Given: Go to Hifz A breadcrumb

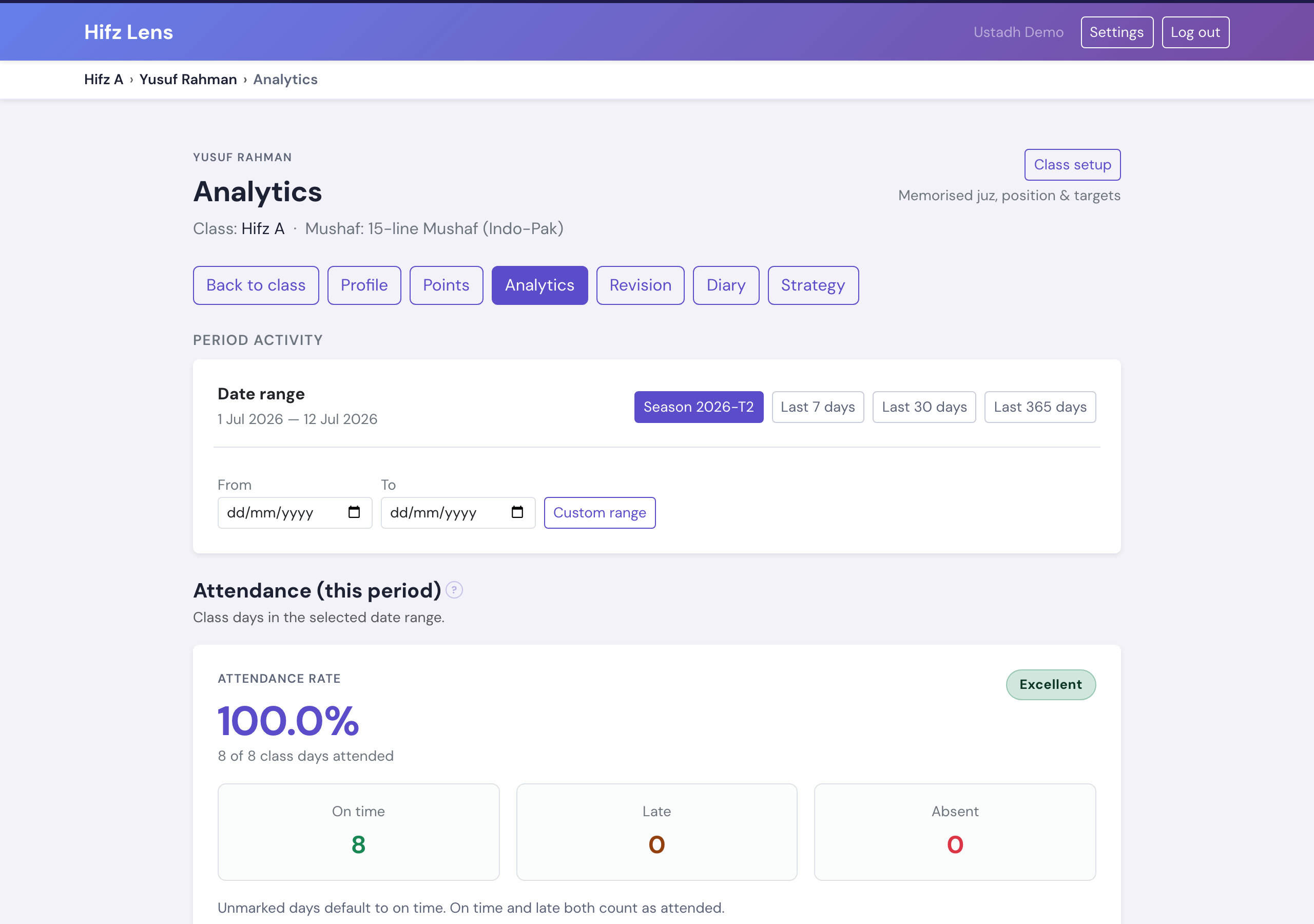Looking at the screenshot, I should pos(104,80).
